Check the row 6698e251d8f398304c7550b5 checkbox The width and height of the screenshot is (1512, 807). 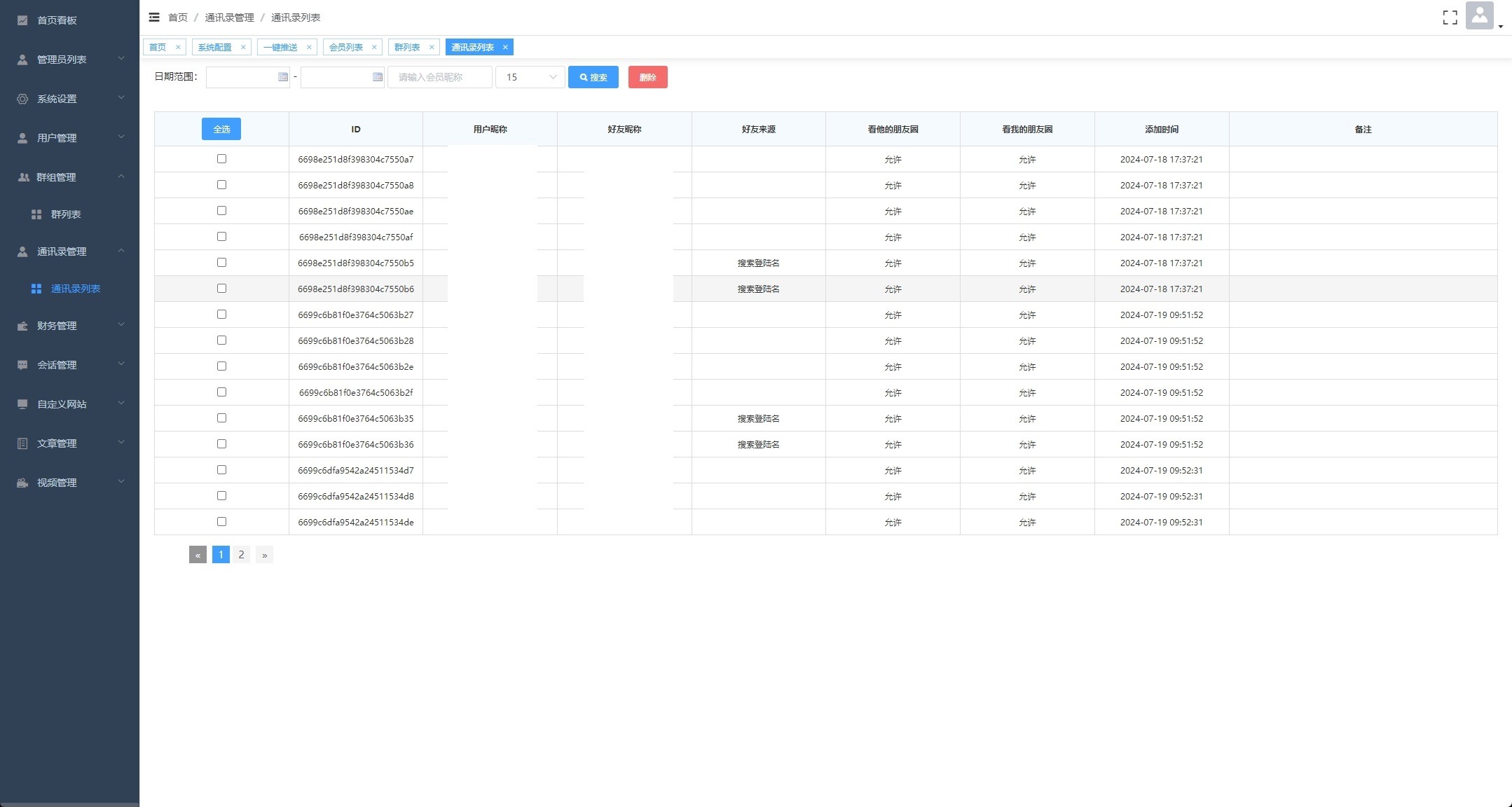pos(221,263)
